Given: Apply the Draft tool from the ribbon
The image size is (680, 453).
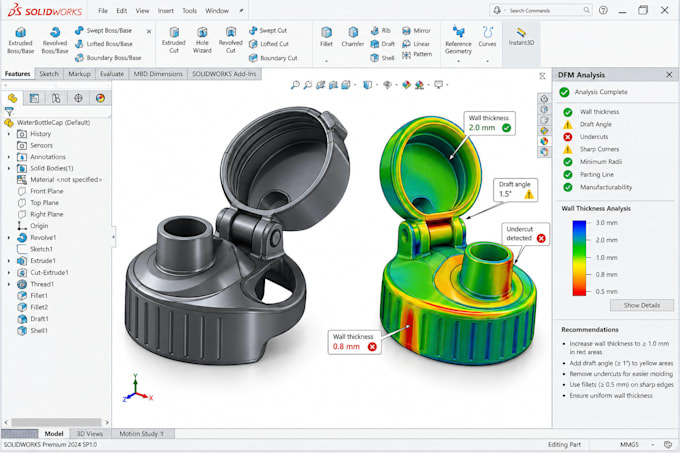Looking at the screenshot, I should pyautogui.click(x=383, y=44).
